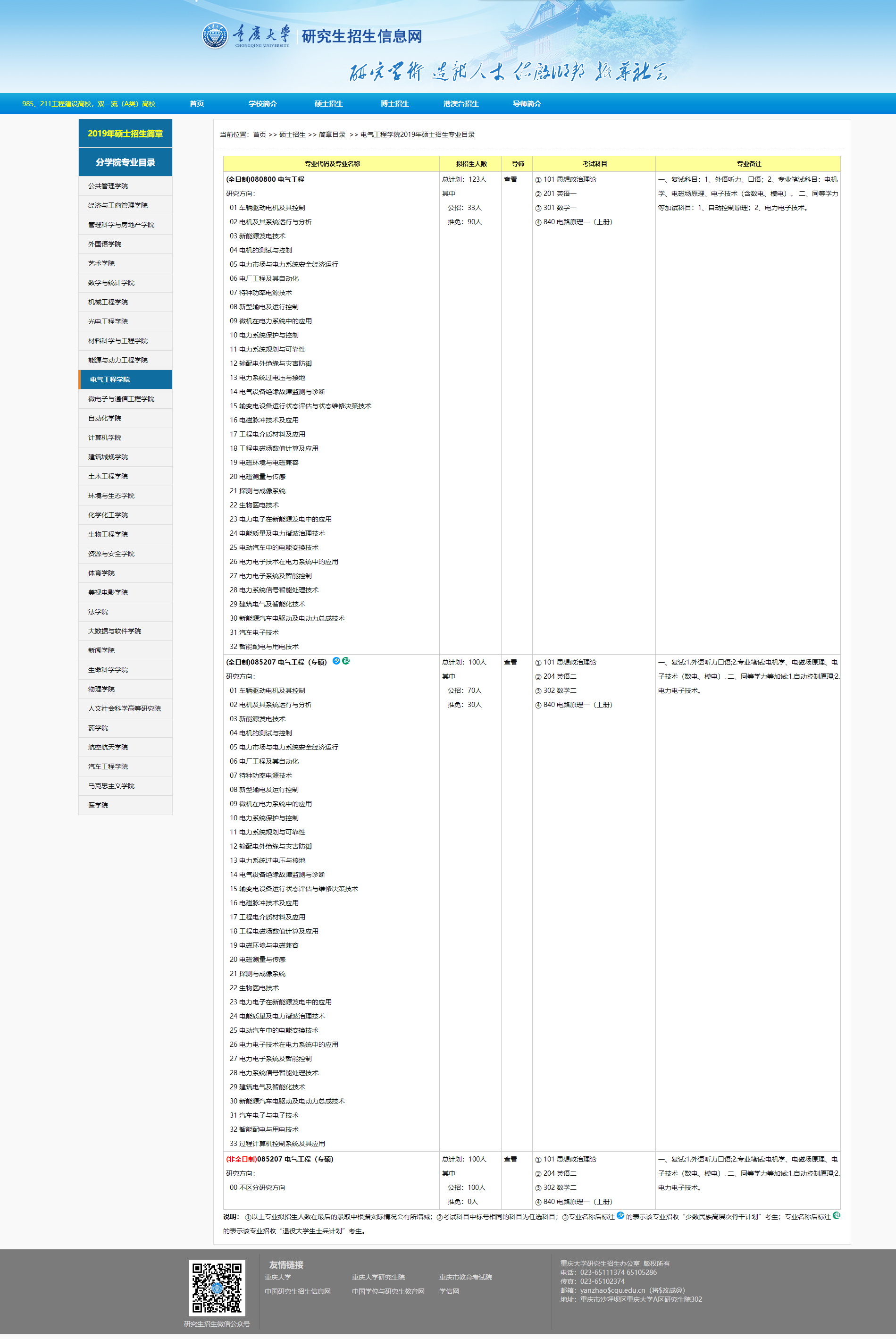Open footer link 重庆大学研究生院
This screenshot has height=1339, width=896.
coord(378,1277)
